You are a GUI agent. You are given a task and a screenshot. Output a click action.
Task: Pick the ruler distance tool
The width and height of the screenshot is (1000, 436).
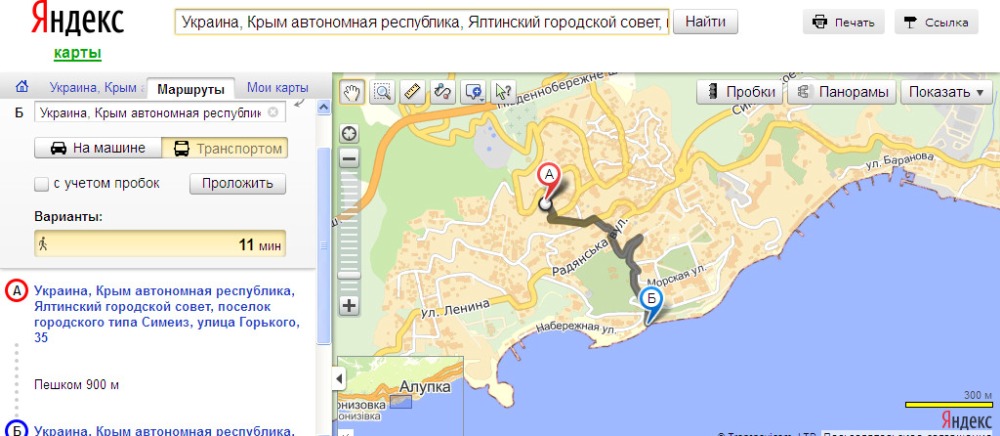point(412,92)
